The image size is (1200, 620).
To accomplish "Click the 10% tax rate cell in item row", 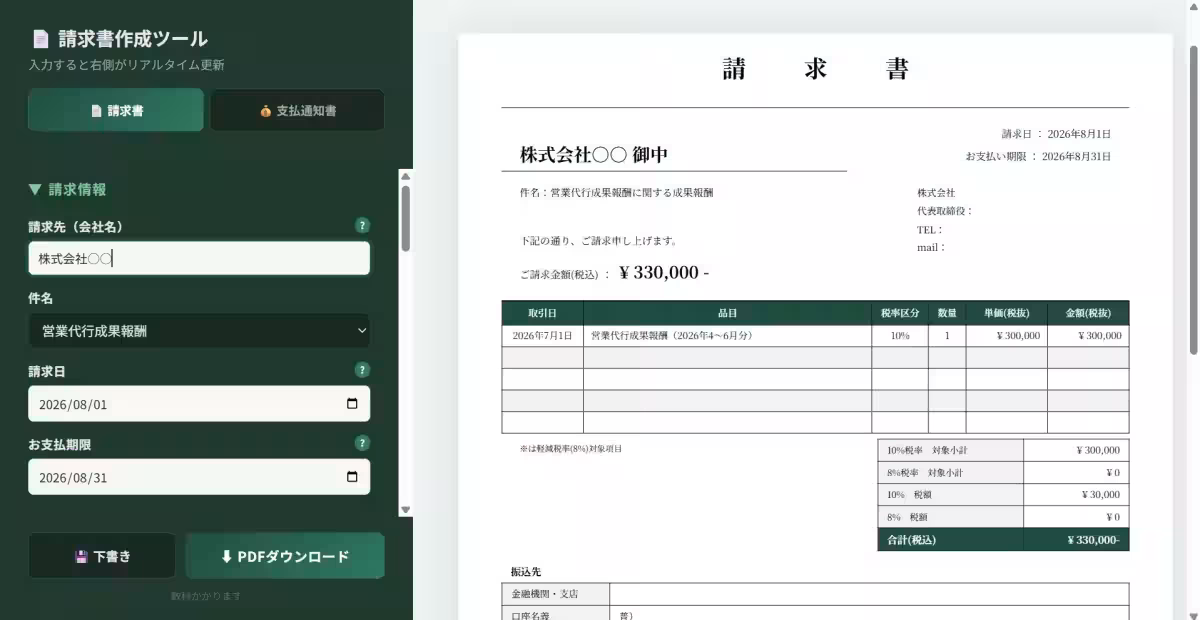I will click(900, 336).
